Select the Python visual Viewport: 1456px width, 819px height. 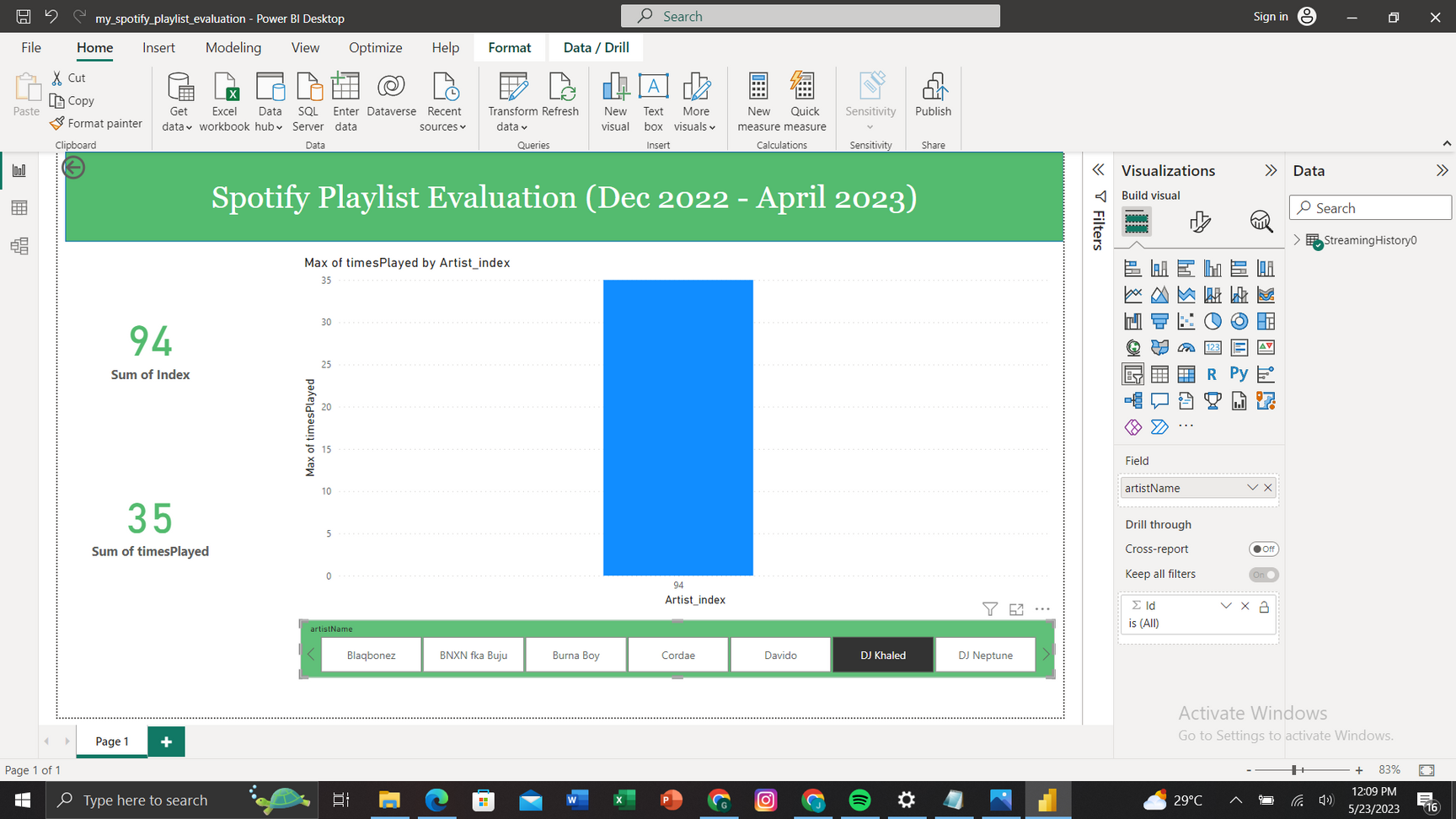pos(1239,373)
